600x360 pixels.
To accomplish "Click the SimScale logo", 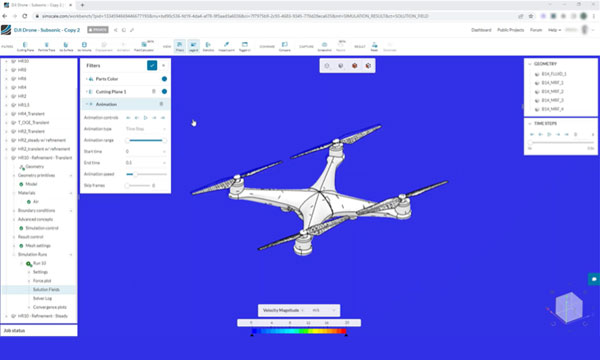I will 6,30.
